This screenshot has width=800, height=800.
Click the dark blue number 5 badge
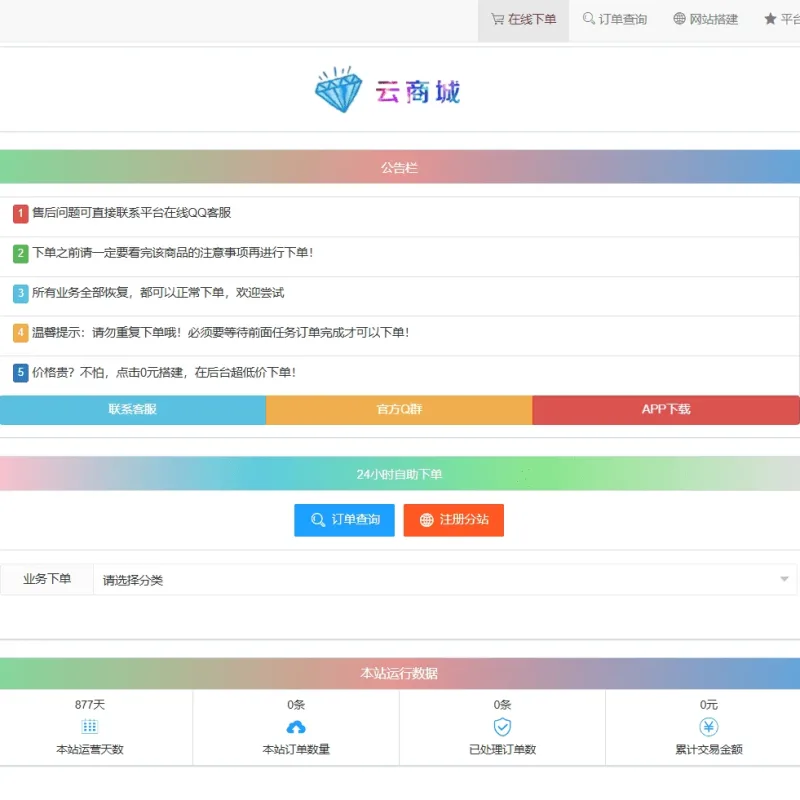click(20, 373)
